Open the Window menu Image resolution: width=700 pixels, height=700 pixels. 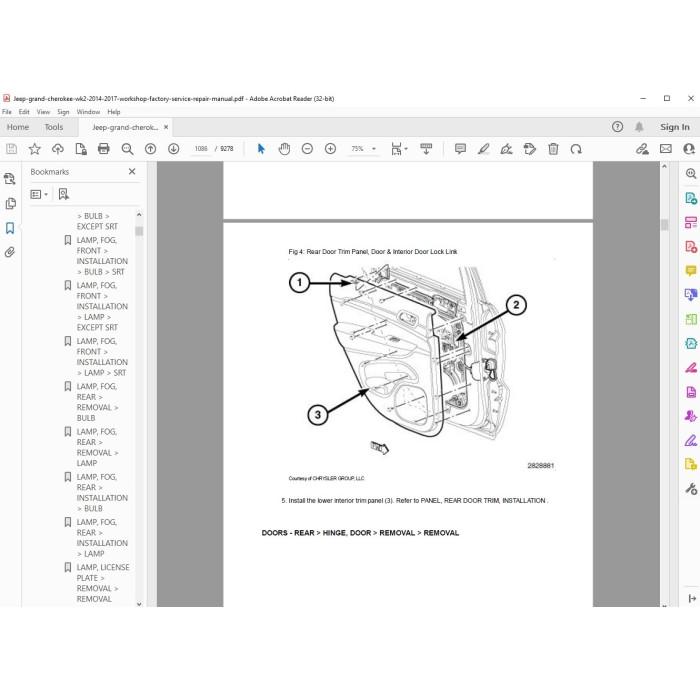click(88, 112)
